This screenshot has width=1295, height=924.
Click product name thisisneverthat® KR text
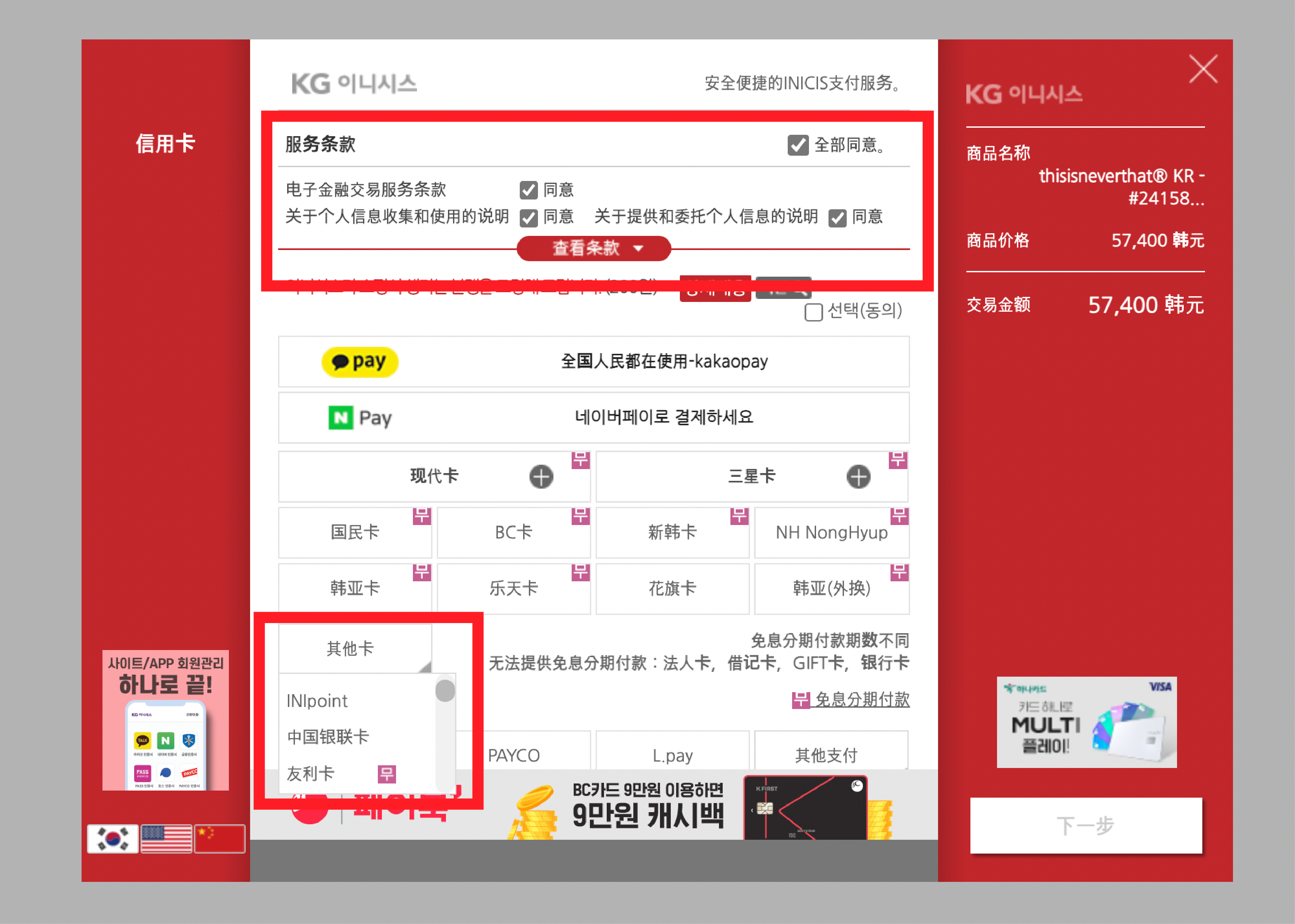(1121, 187)
